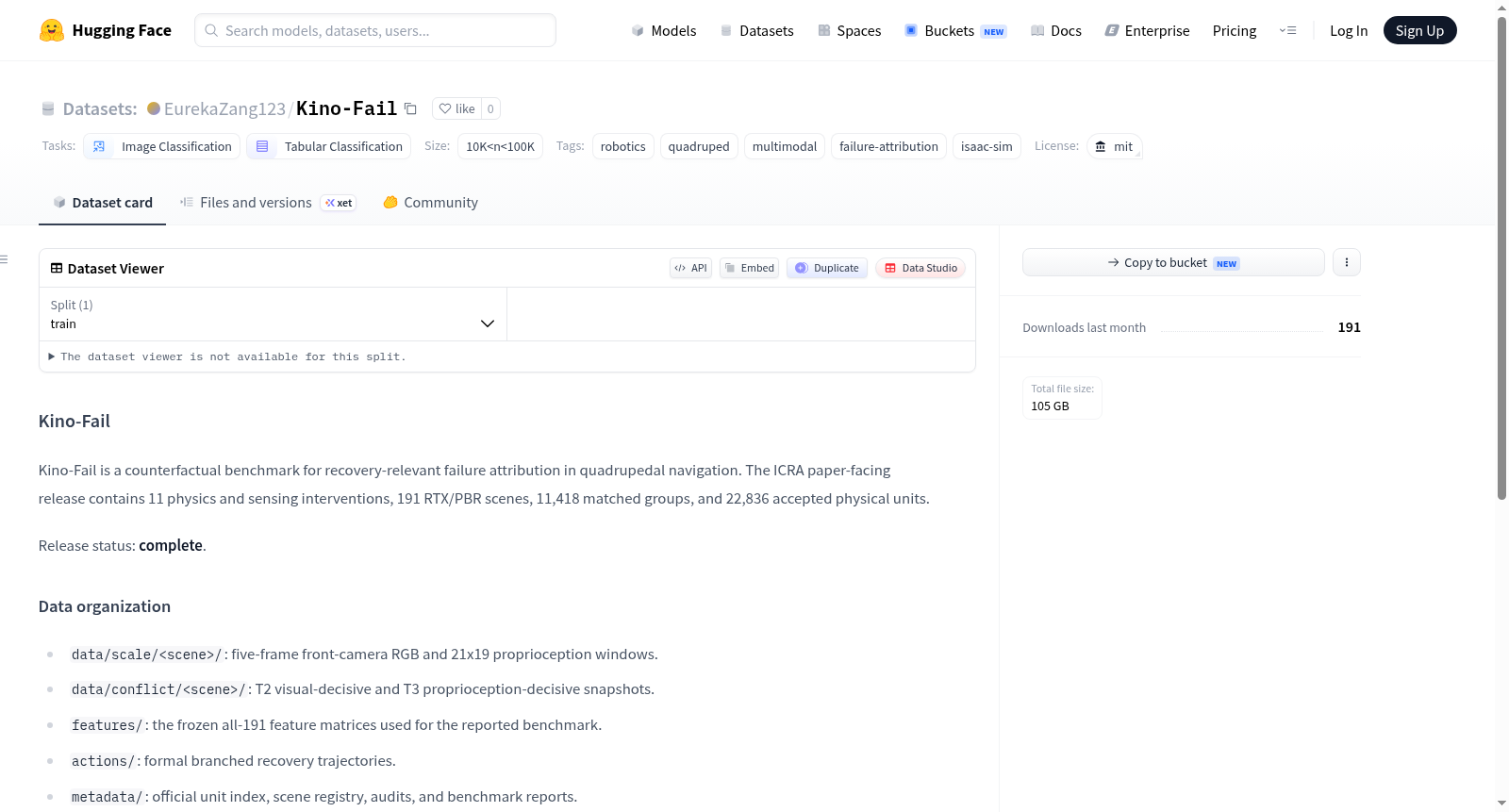
Task: Click the EurekaZang123 avatar icon
Action: [154, 108]
